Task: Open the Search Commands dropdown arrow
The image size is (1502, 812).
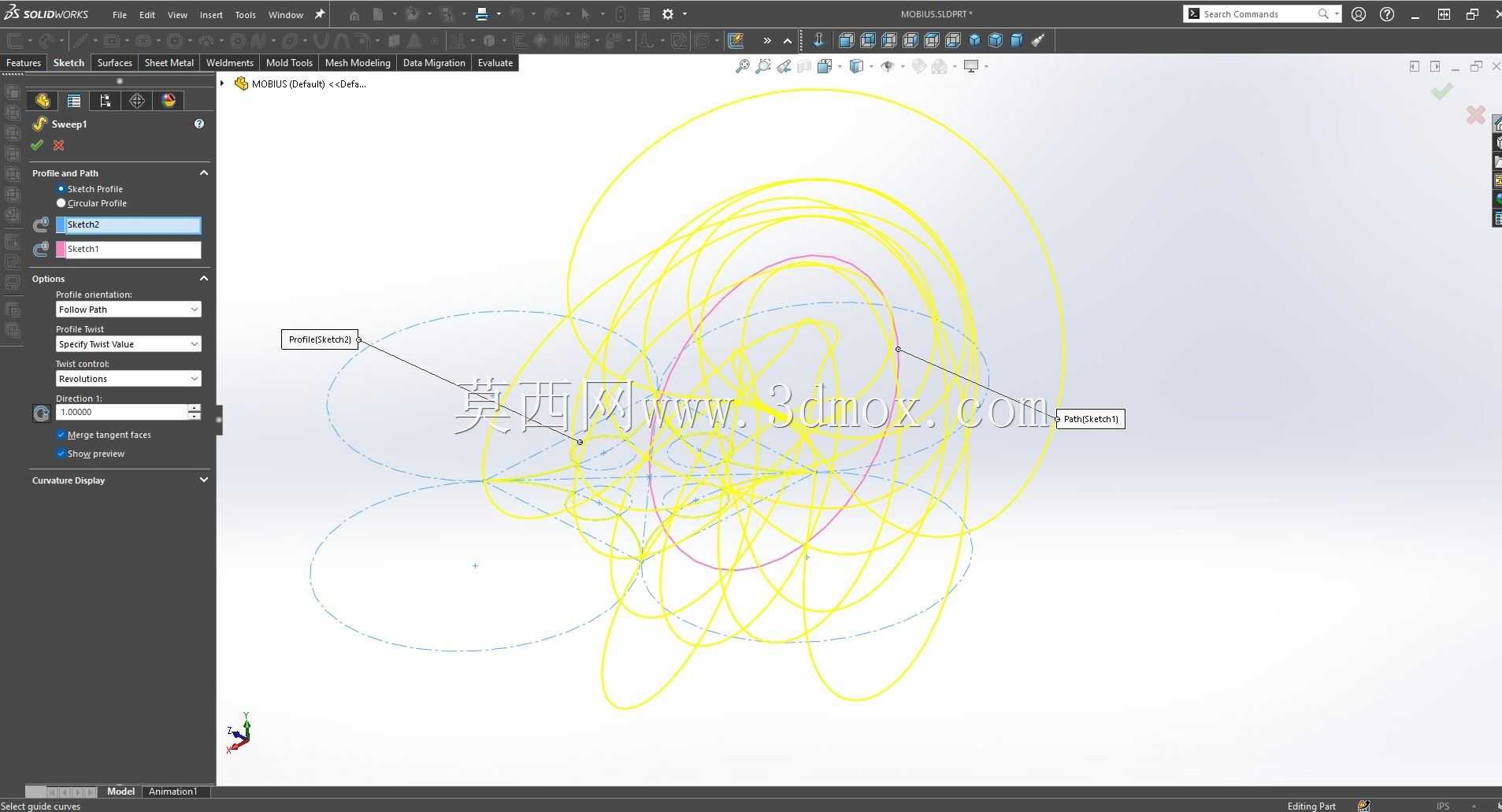Action: (1337, 14)
